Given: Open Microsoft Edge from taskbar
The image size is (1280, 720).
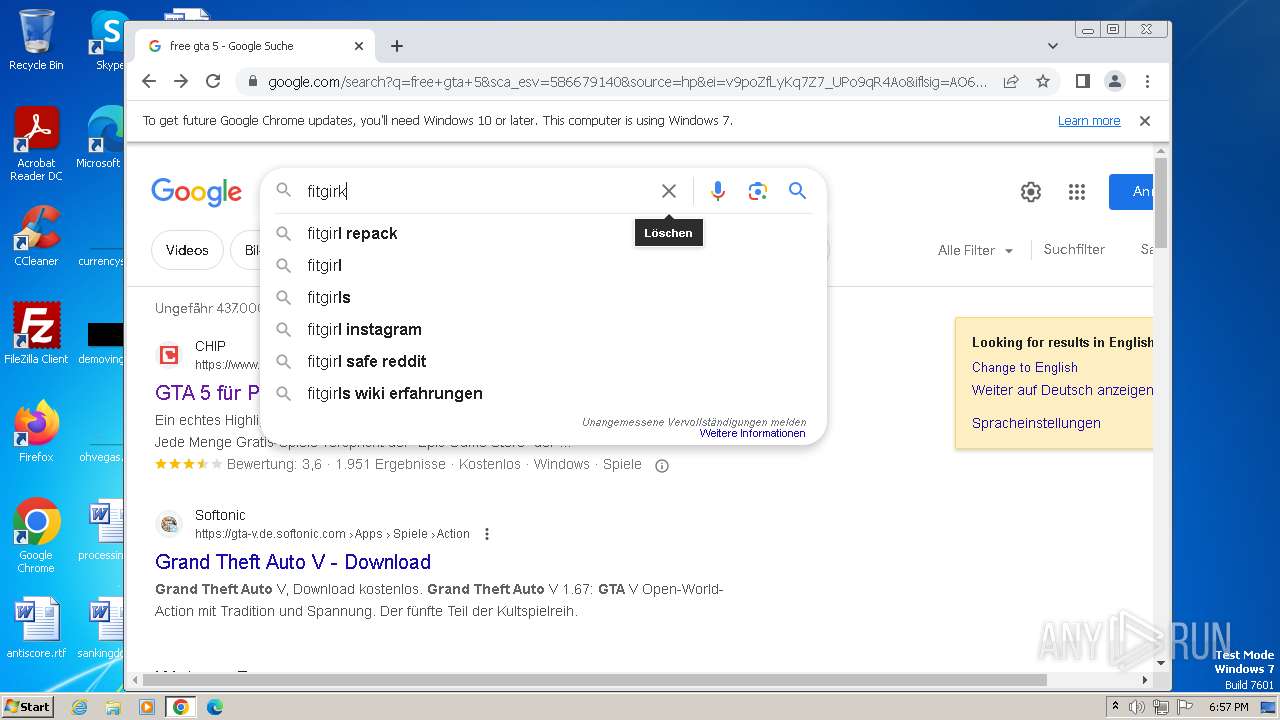Looking at the screenshot, I should point(215,707).
